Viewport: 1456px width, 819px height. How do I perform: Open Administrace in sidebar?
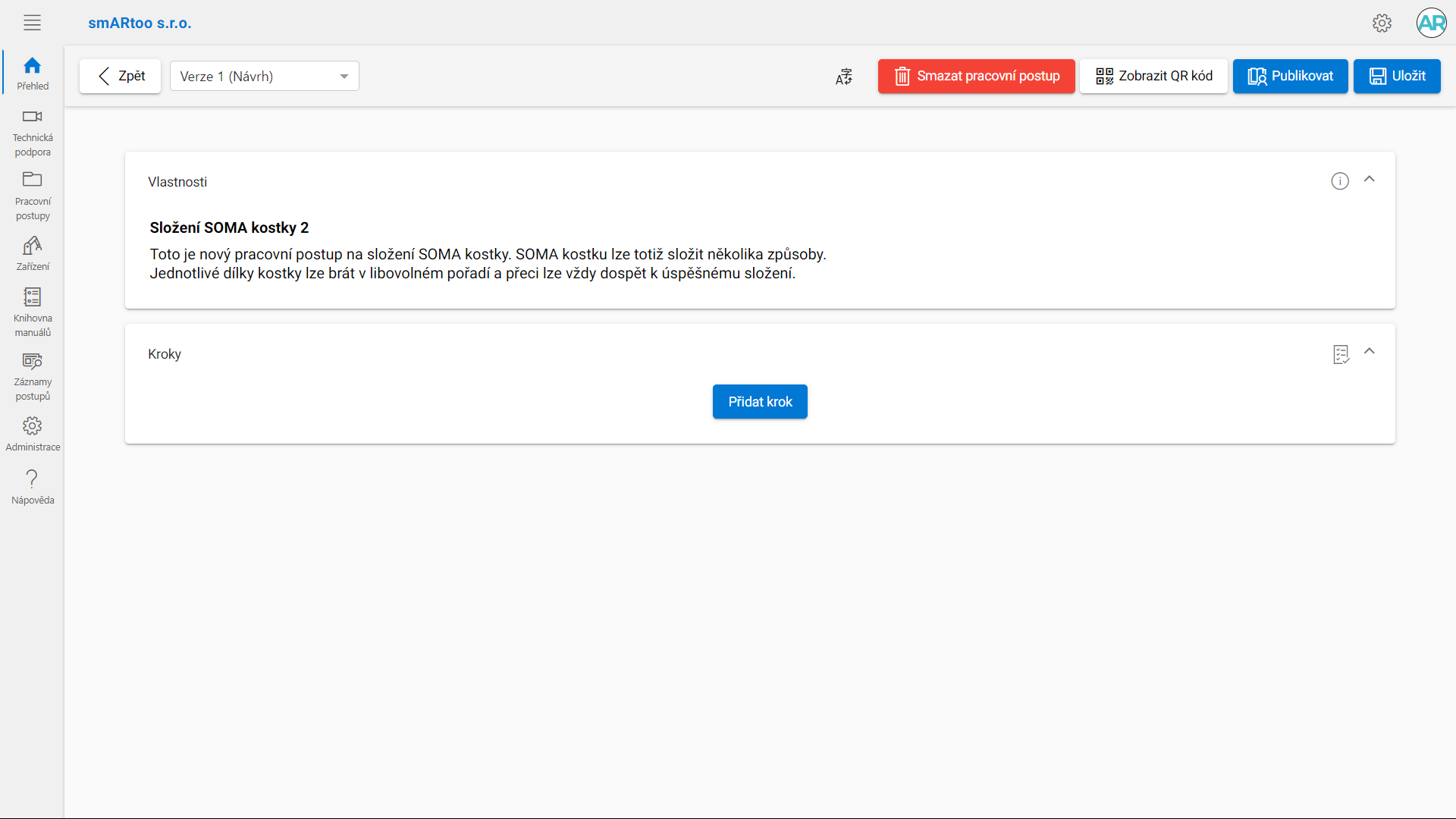click(33, 434)
